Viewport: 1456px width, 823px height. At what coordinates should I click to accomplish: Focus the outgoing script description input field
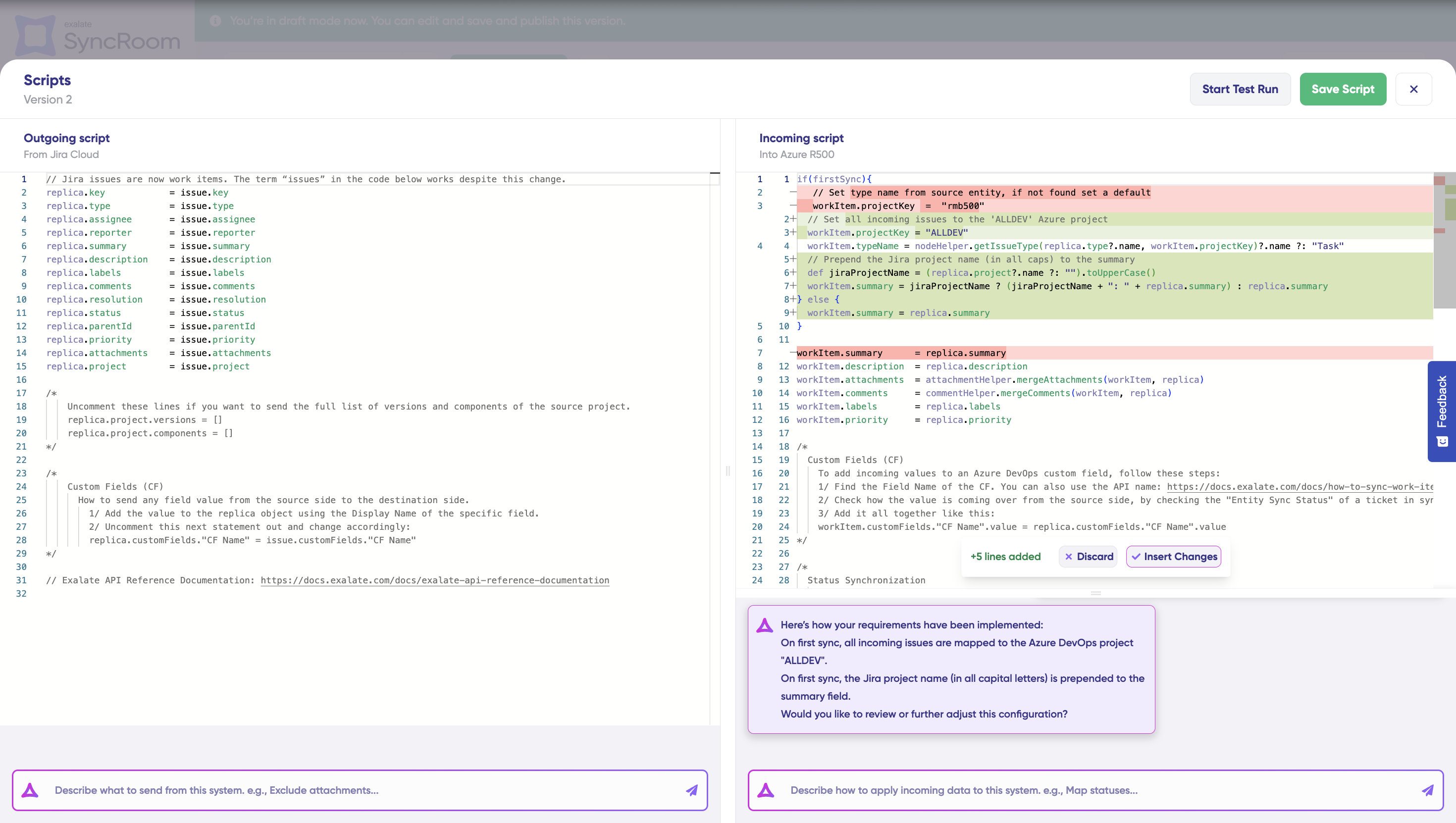[x=362, y=790]
